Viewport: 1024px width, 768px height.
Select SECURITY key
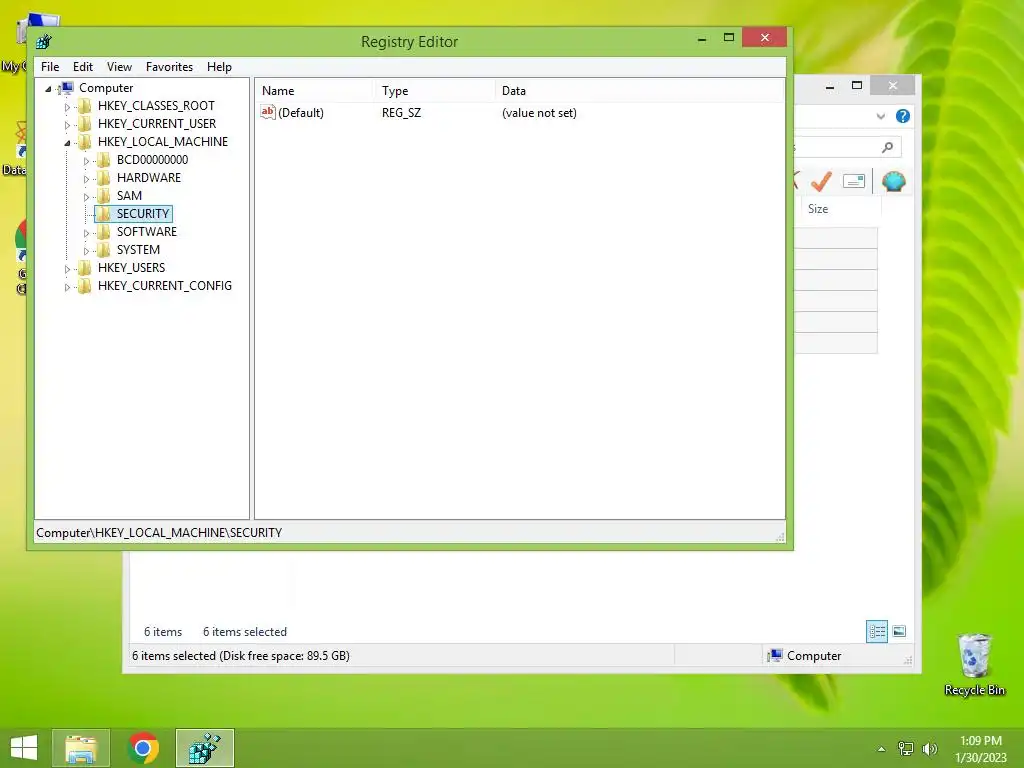coord(142,214)
